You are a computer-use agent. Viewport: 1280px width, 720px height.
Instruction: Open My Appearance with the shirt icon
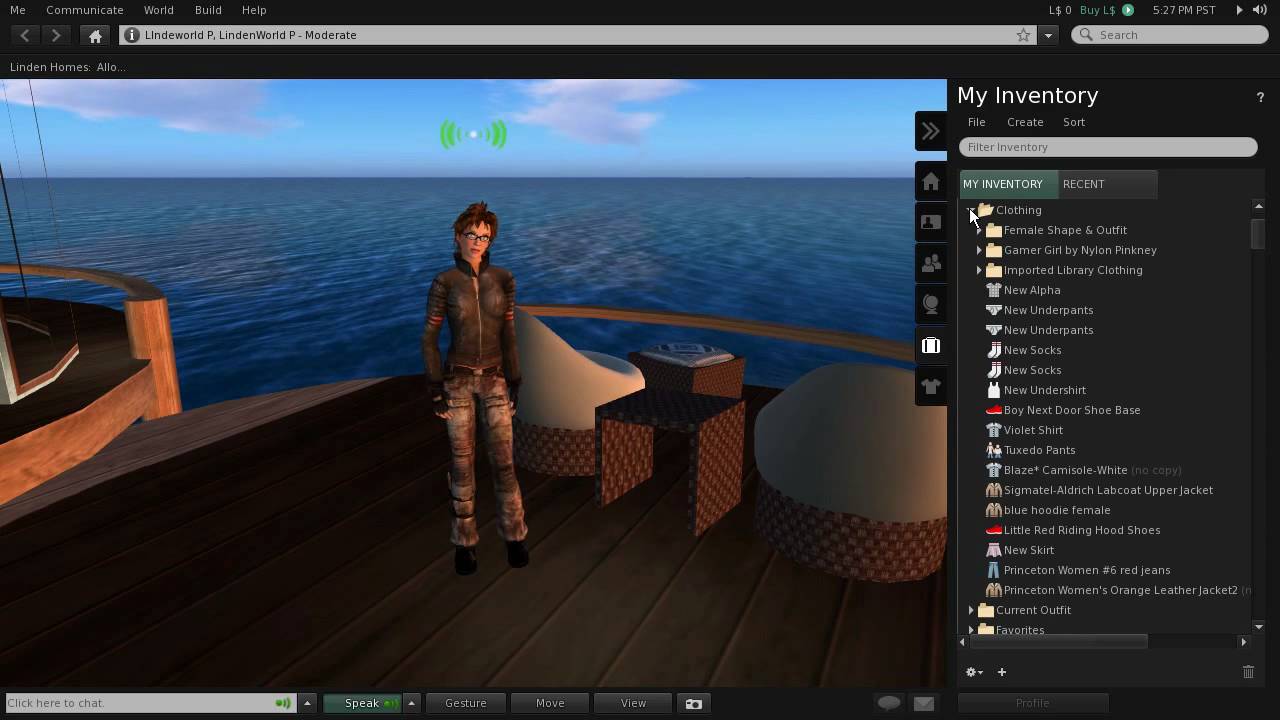point(930,386)
